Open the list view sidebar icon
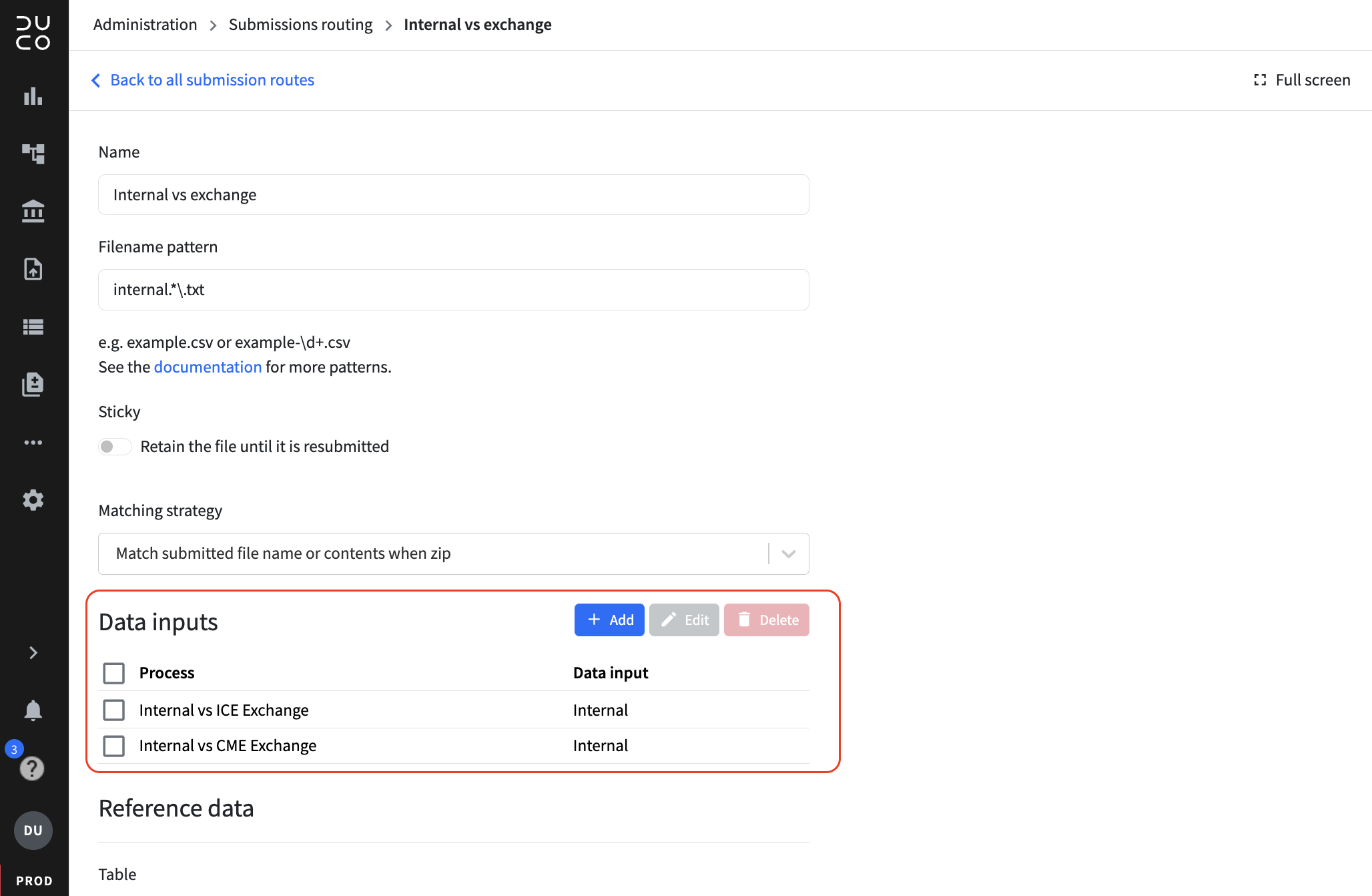Image resolution: width=1372 pixels, height=896 pixels. (x=33, y=327)
